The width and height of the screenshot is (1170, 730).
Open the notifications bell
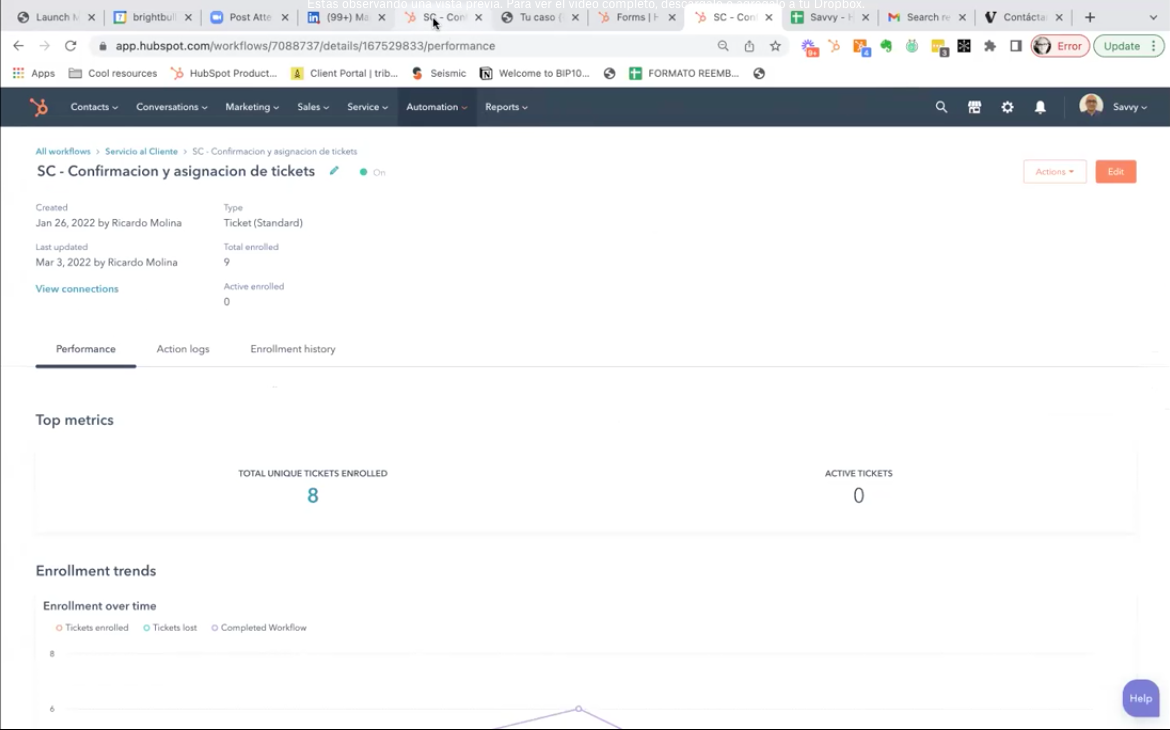(x=1040, y=107)
